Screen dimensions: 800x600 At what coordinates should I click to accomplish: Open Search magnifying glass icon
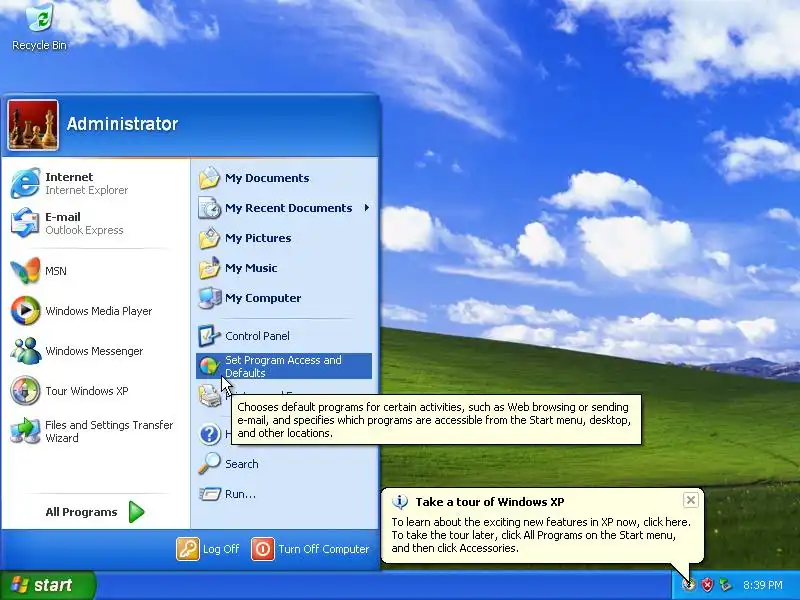[209, 464]
